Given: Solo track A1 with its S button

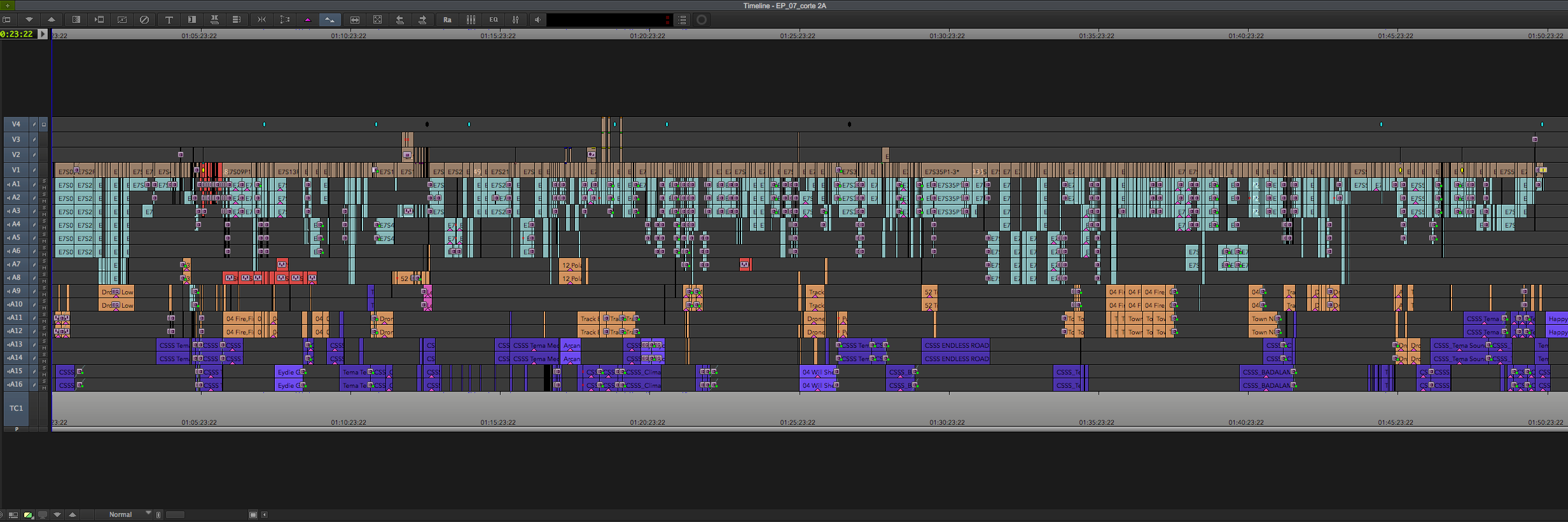Looking at the screenshot, I should pyautogui.click(x=44, y=181).
